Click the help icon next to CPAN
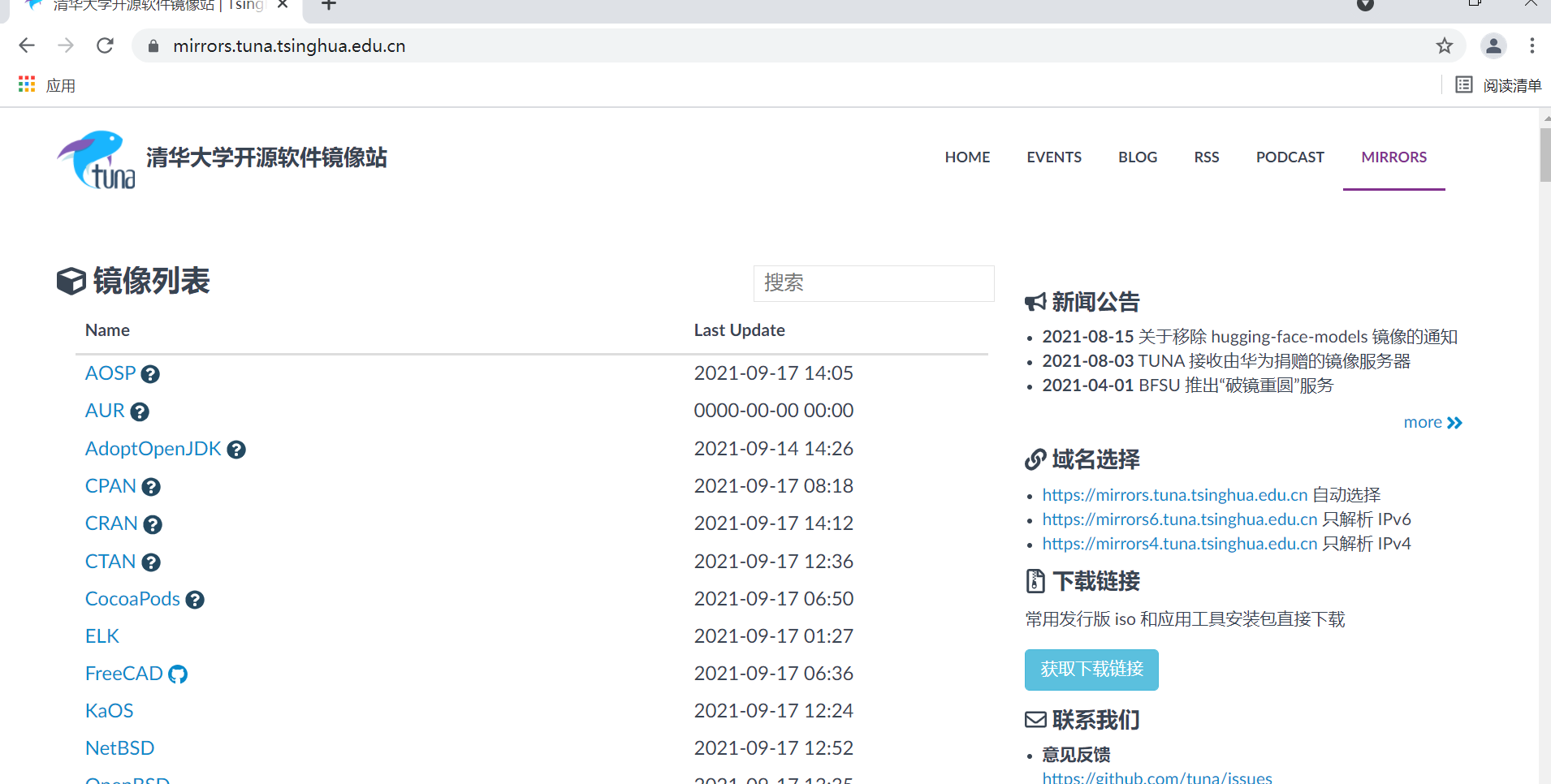The width and height of the screenshot is (1551, 784). pyautogui.click(x=151, y=487)
